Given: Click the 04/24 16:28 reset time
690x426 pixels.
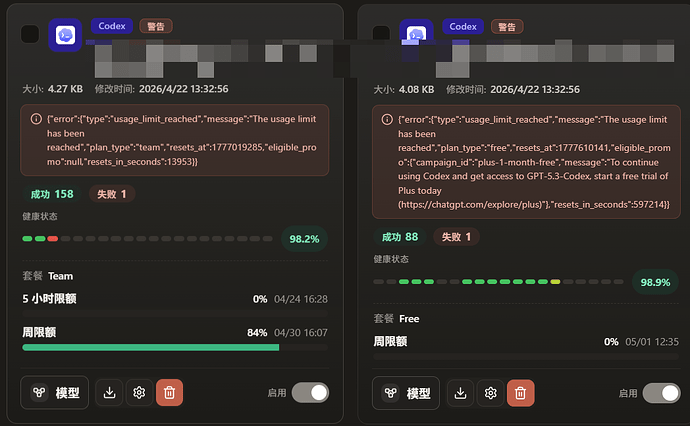Looking at the screenshot, I should click(x=301, y=299).
